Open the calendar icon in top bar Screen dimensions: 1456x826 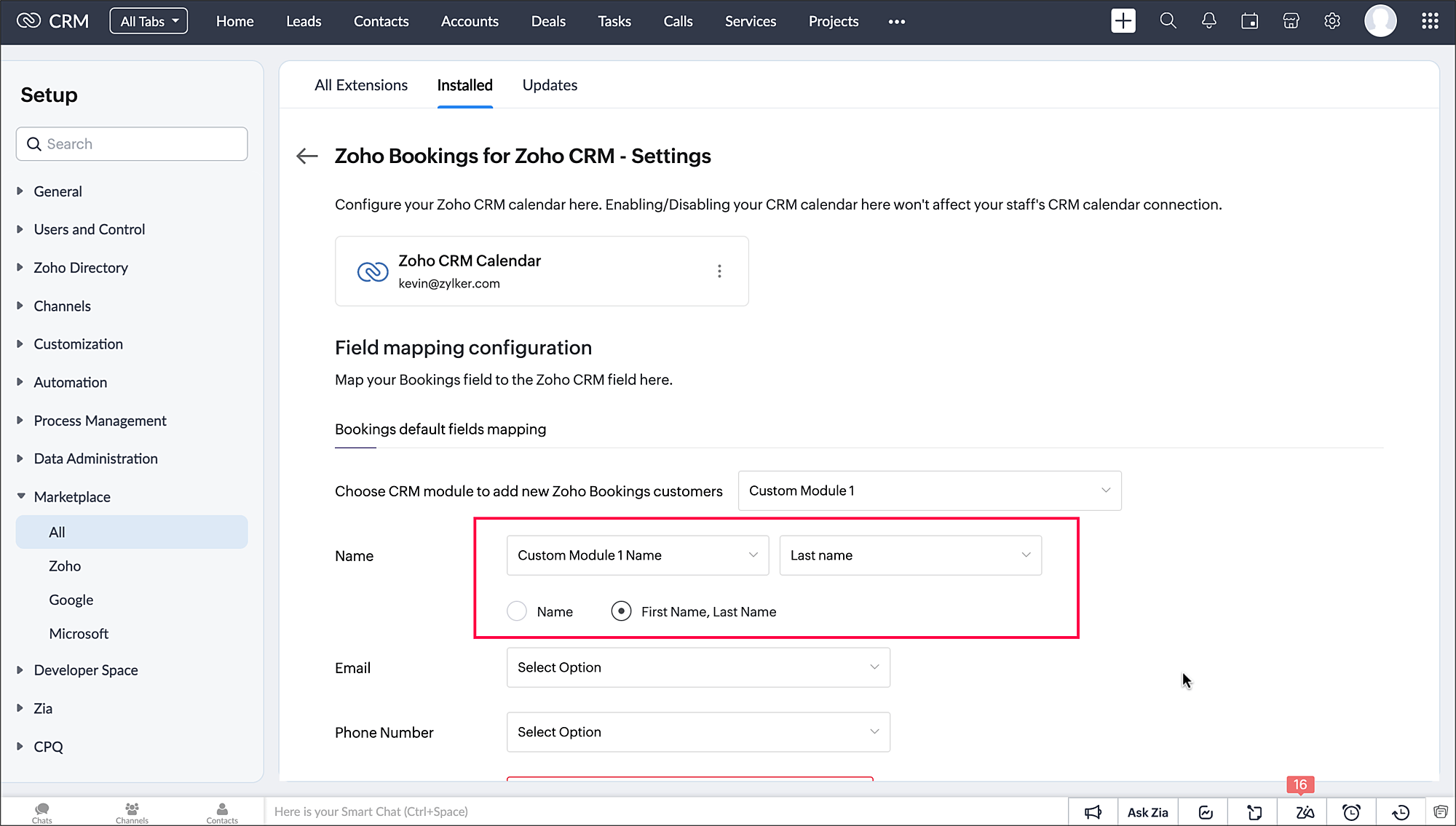[1249, 21]
